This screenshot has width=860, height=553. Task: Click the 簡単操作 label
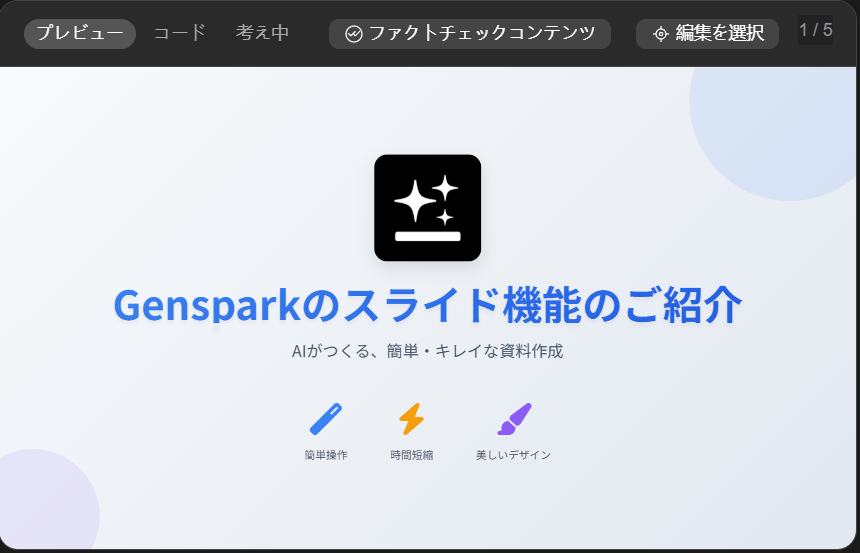[326, 455]
